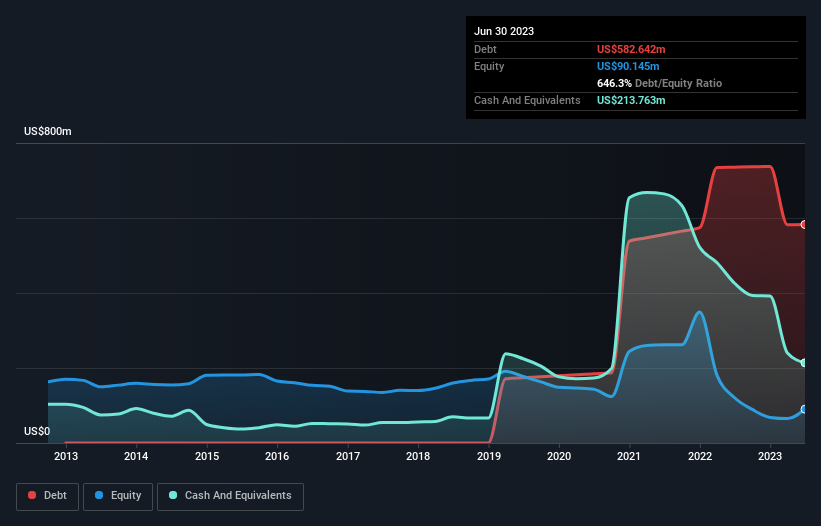This screenshot has width=821, height=526.
Task: Click the teal dot in Cash legend
Action: [173, 495]
